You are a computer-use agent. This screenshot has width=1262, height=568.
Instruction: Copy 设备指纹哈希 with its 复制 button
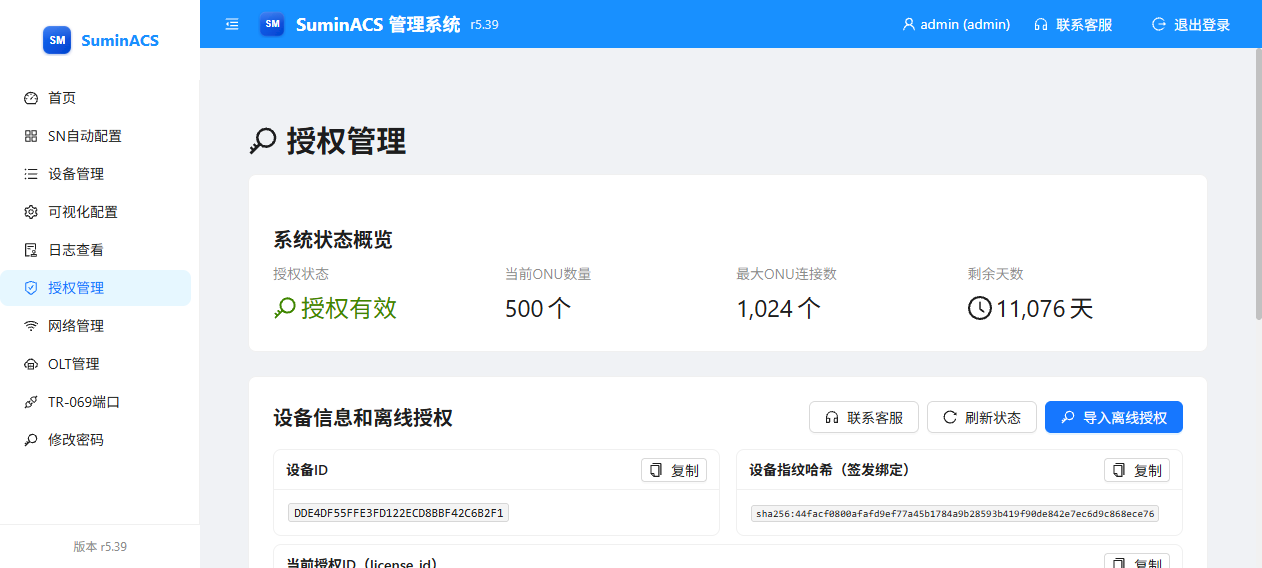pyautogui.click(x=1137, y=470)
